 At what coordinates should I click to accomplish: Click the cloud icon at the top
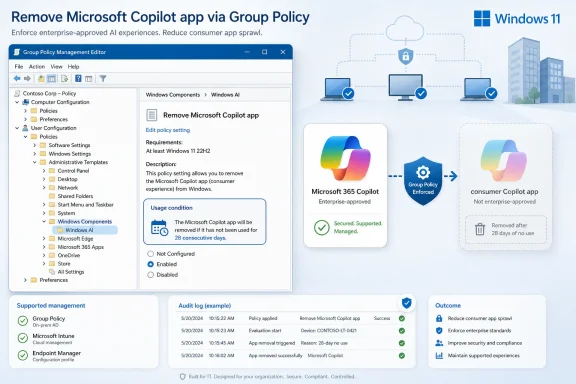tap(405, 28)
